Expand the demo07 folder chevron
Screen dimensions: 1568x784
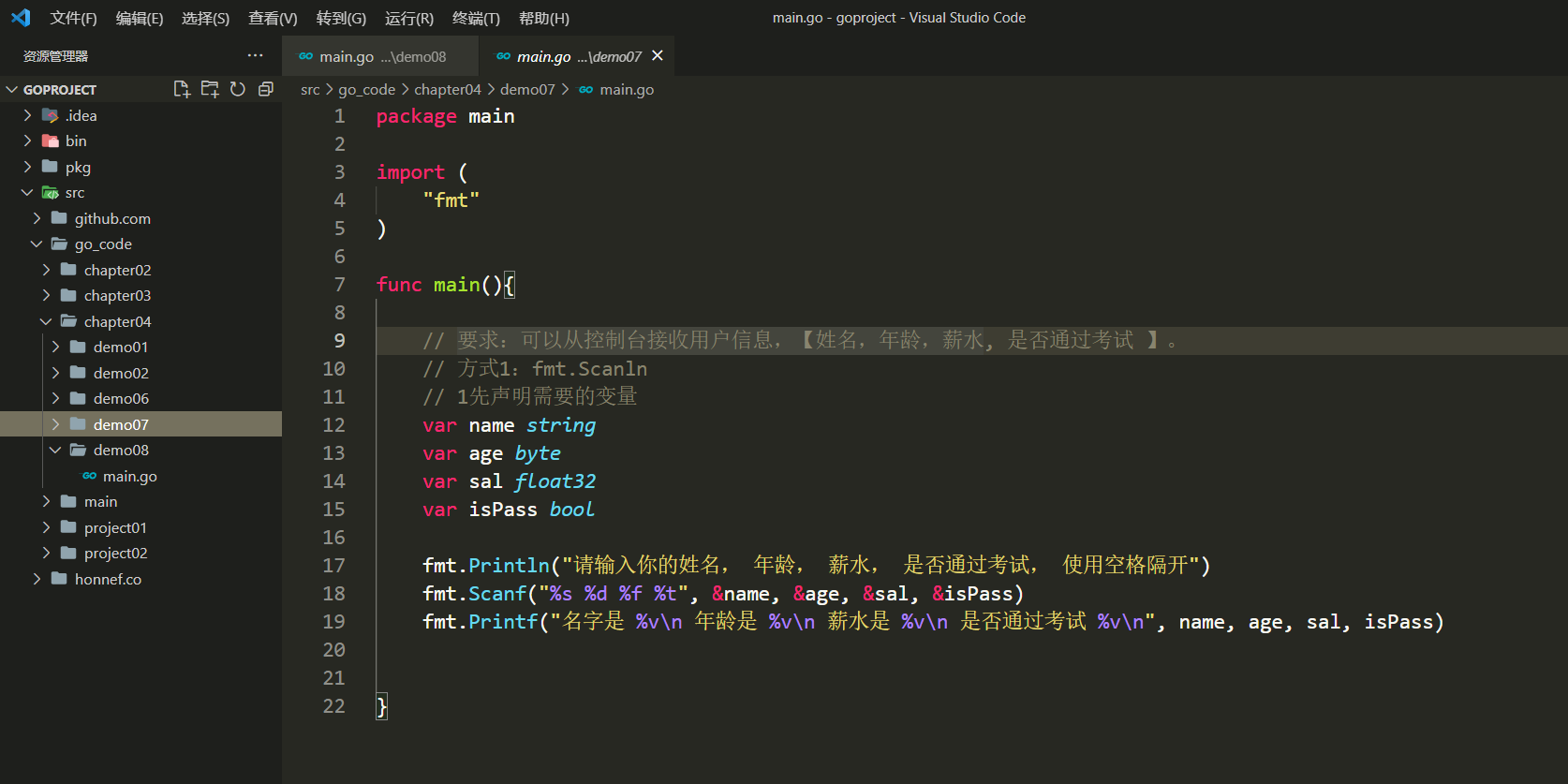pyautogui.click(x=55, y=424)
